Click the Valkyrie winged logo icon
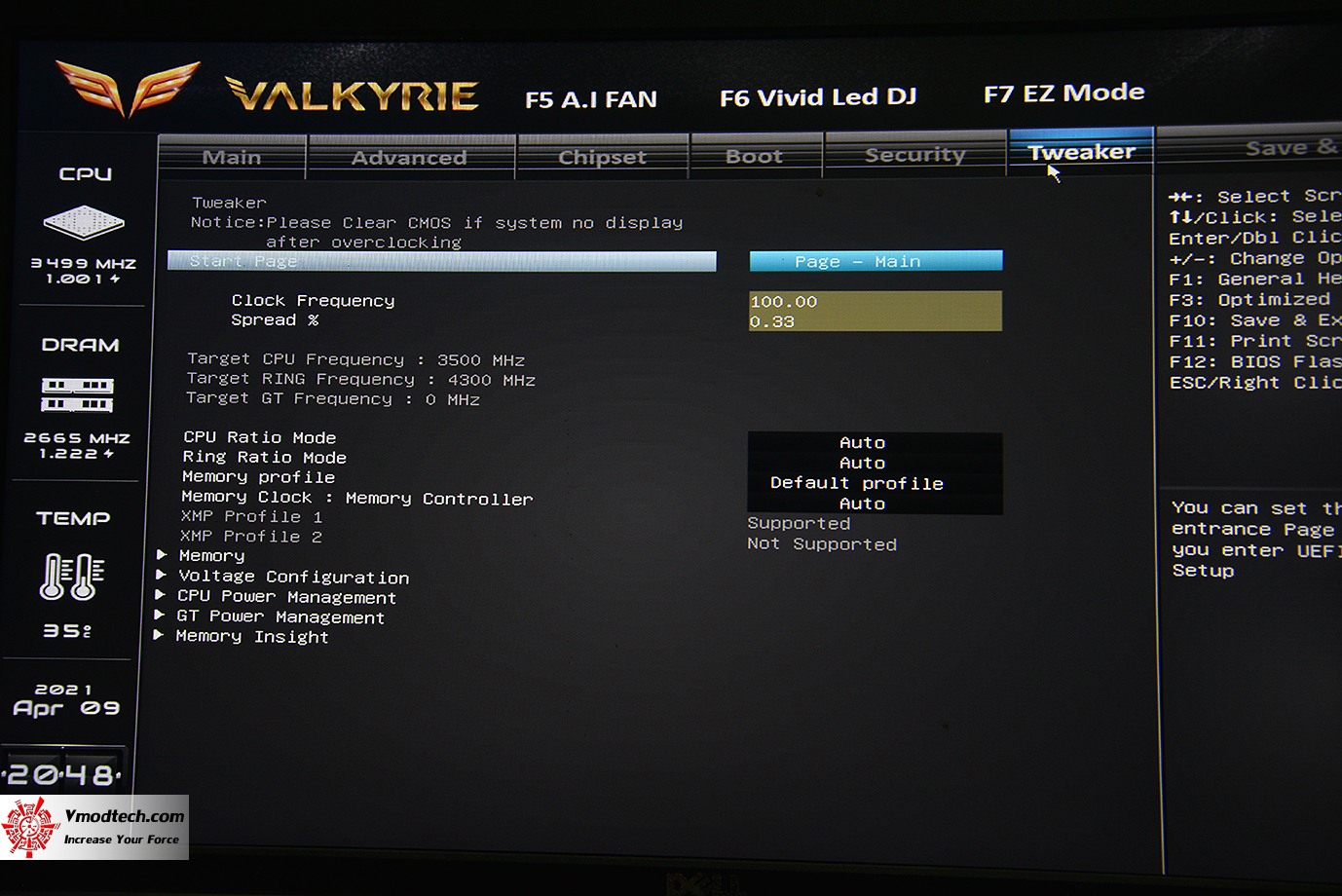Image resolution: width=1342 pixels, height=896 pixels. (128, 89)
